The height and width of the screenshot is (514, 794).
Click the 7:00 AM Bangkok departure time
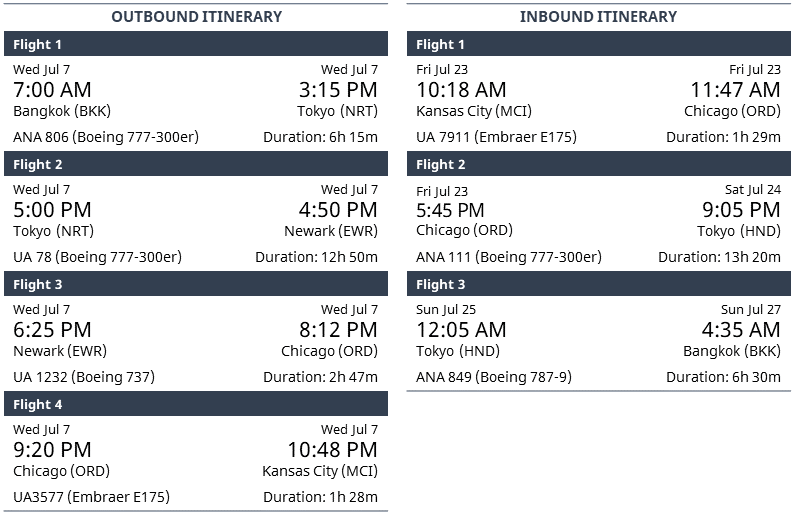(x=52, y=90)
